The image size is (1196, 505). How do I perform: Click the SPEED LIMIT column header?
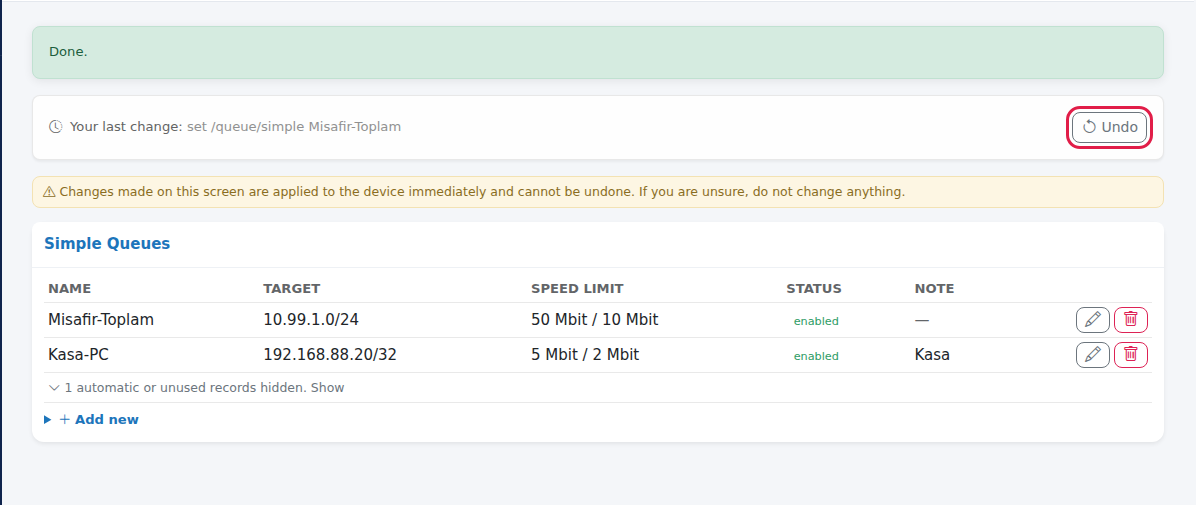tap(577, 288)
